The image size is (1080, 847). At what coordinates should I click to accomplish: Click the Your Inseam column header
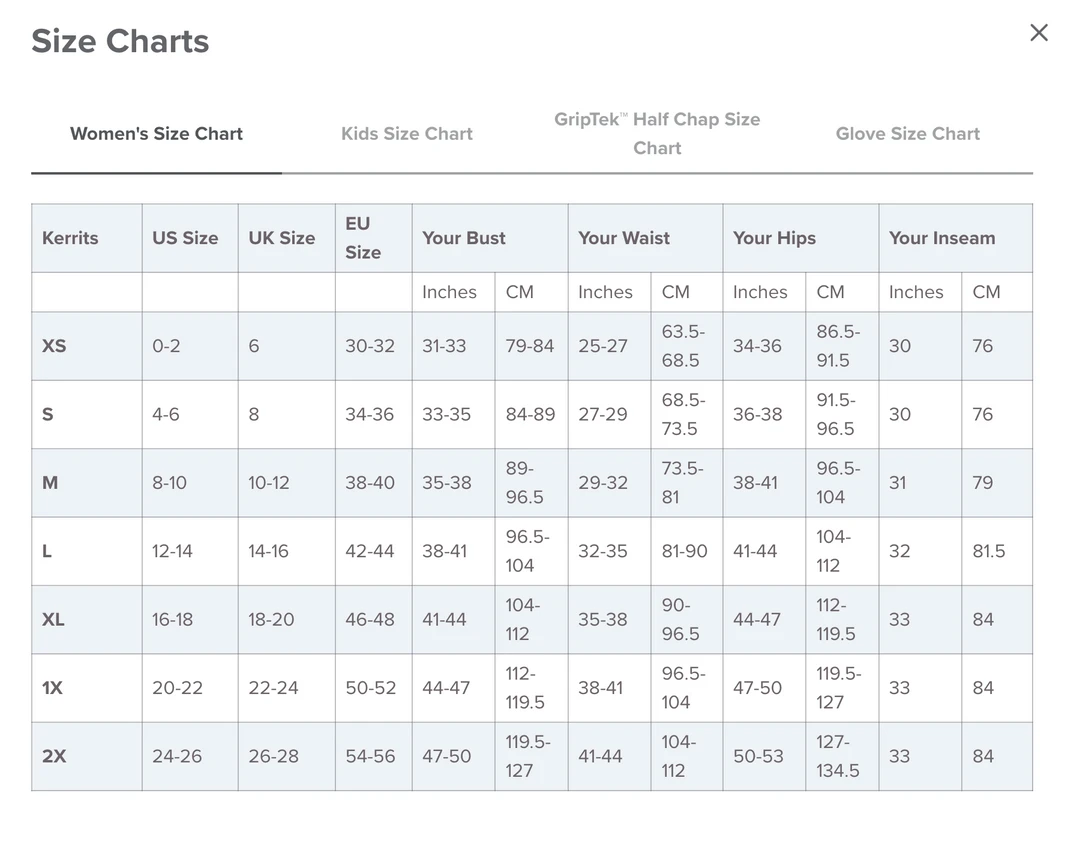tap(942, 238)
